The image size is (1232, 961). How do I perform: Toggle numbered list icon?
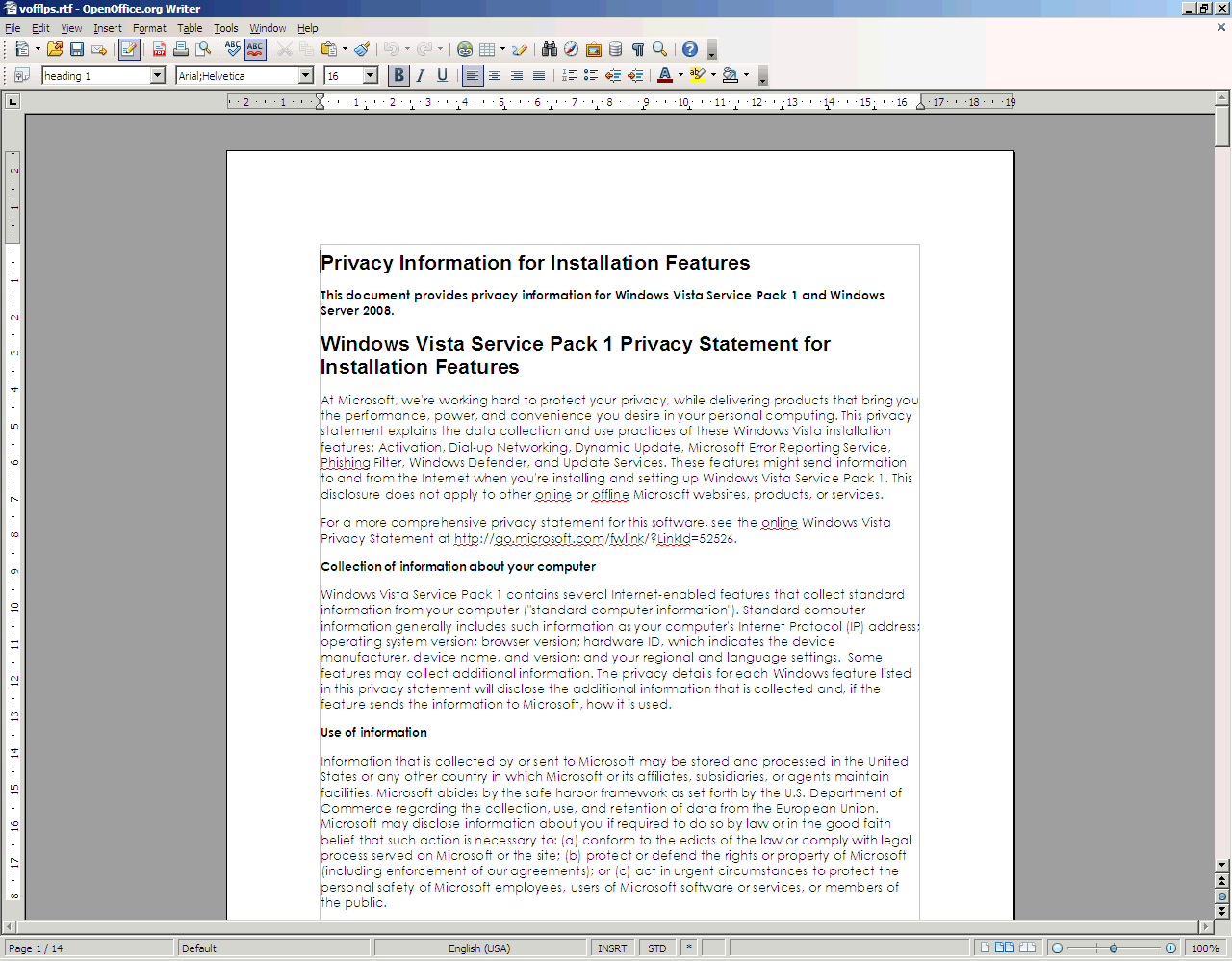(x=569, y=75)
